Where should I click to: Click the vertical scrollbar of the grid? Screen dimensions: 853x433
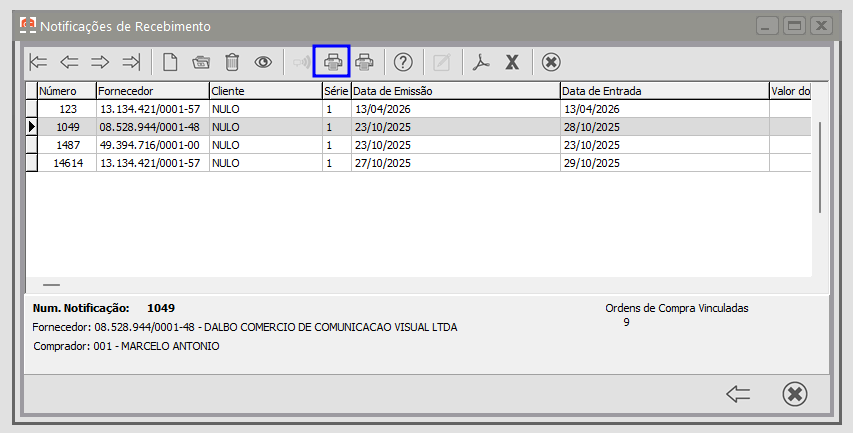820,166
